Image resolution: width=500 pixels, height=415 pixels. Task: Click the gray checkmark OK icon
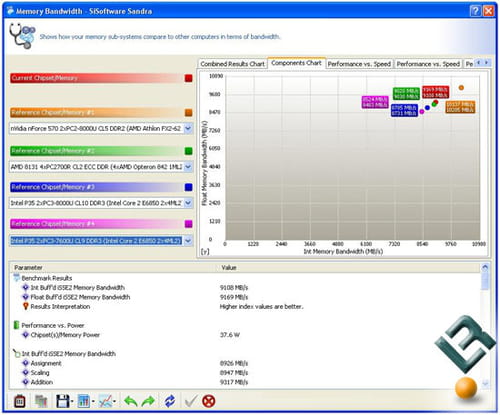point(191,401)
